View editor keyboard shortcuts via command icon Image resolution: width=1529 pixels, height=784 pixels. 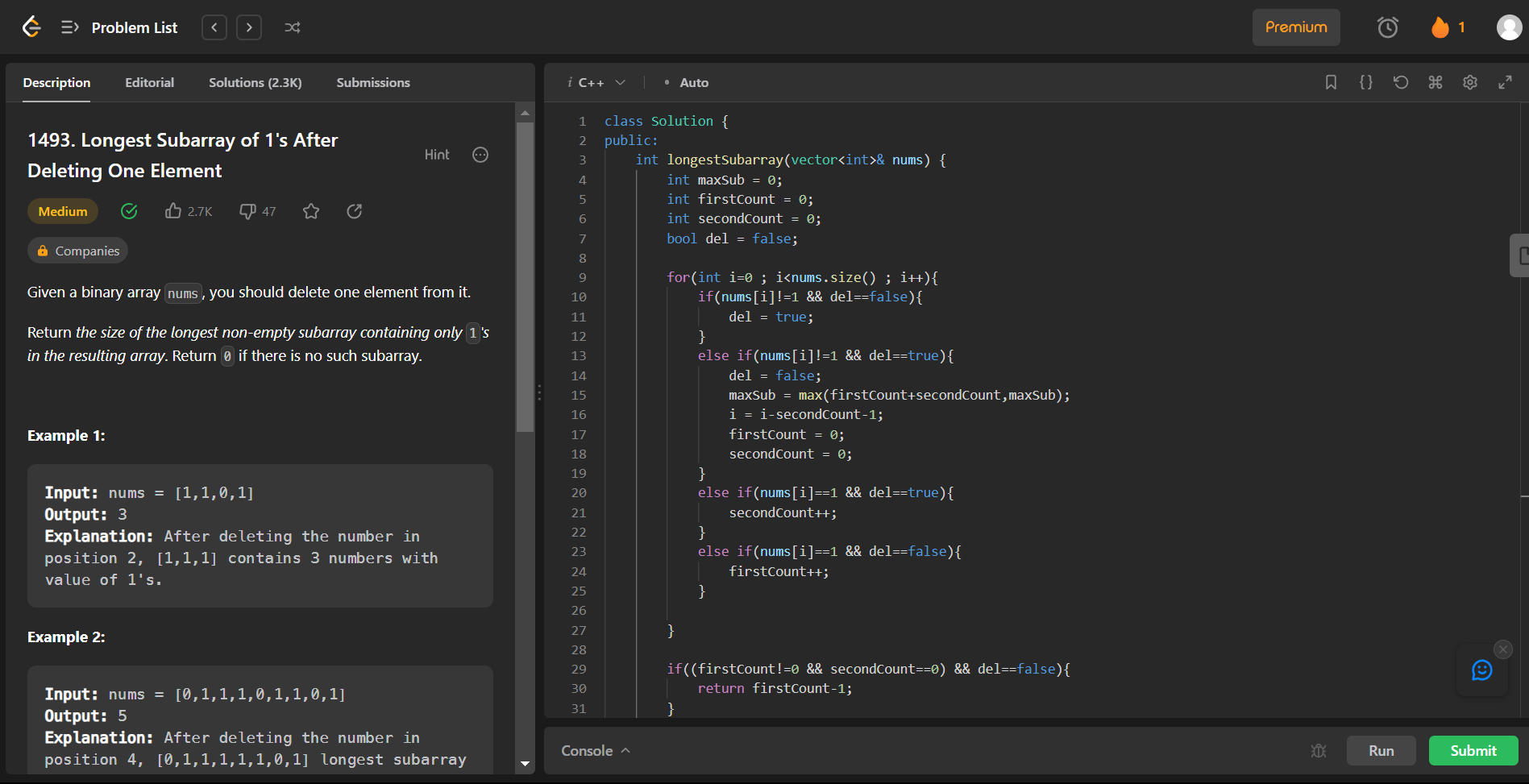(1435, 81)
